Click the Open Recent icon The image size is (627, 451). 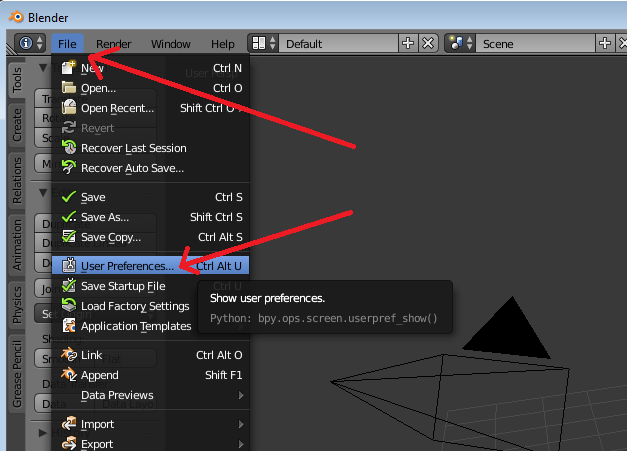click(x=69, y=108)
